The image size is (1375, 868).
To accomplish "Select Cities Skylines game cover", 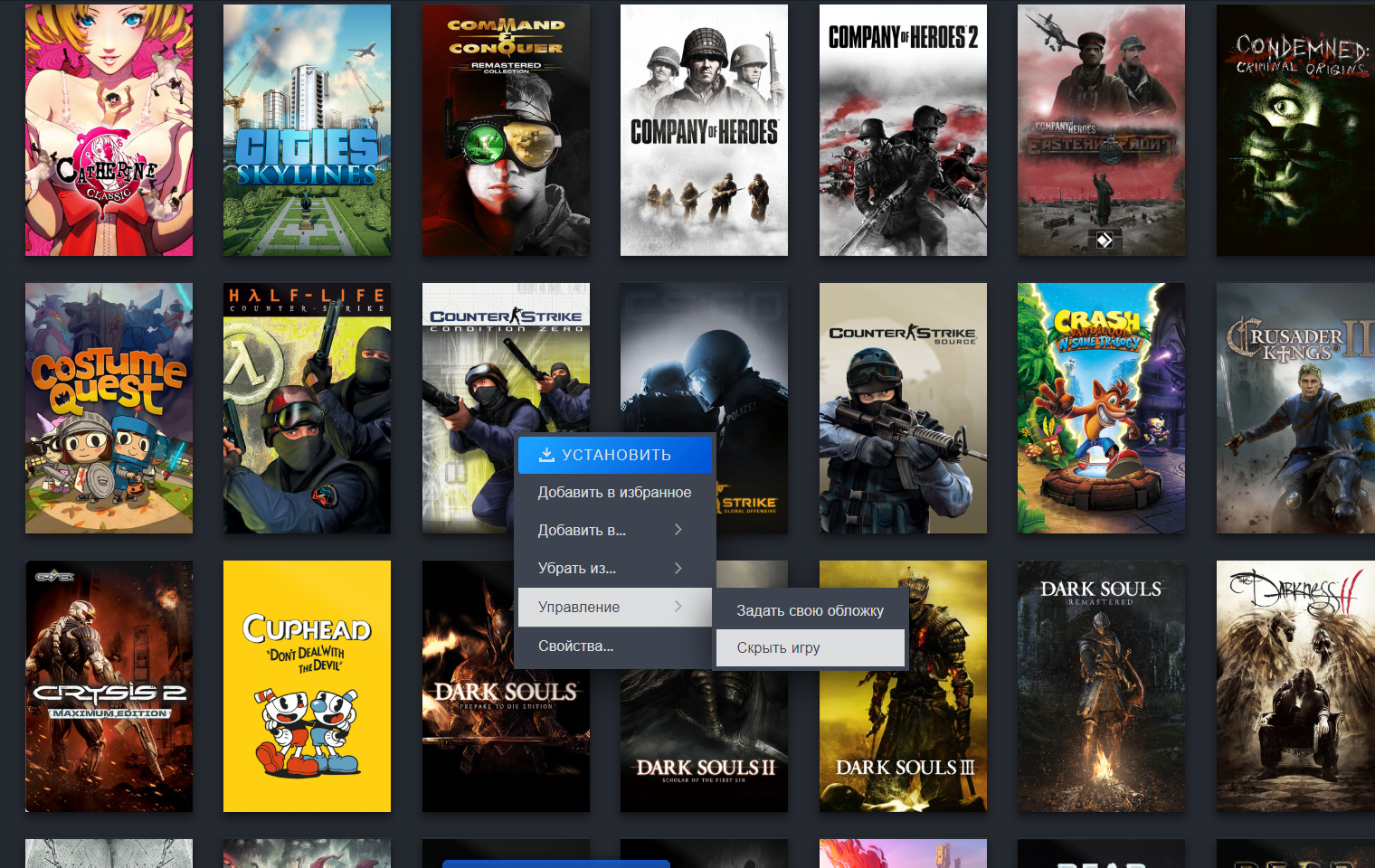I will pyautogui.click(x=307, y=130).
